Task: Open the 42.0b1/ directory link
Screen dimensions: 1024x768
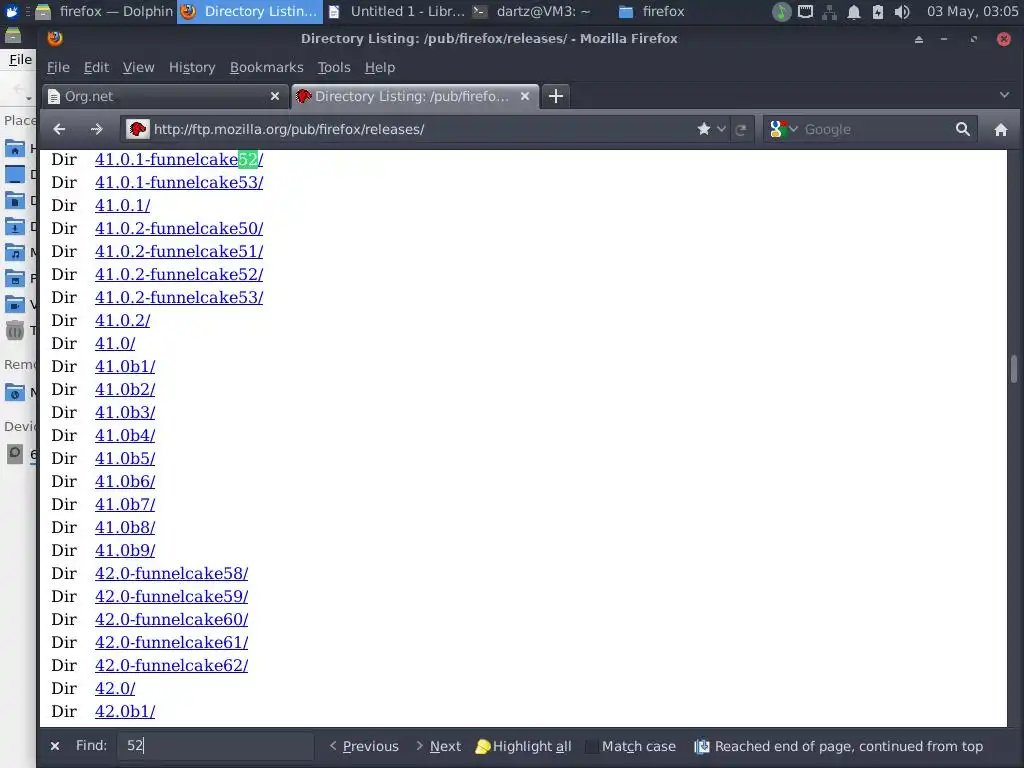Action: coord(125,711)
